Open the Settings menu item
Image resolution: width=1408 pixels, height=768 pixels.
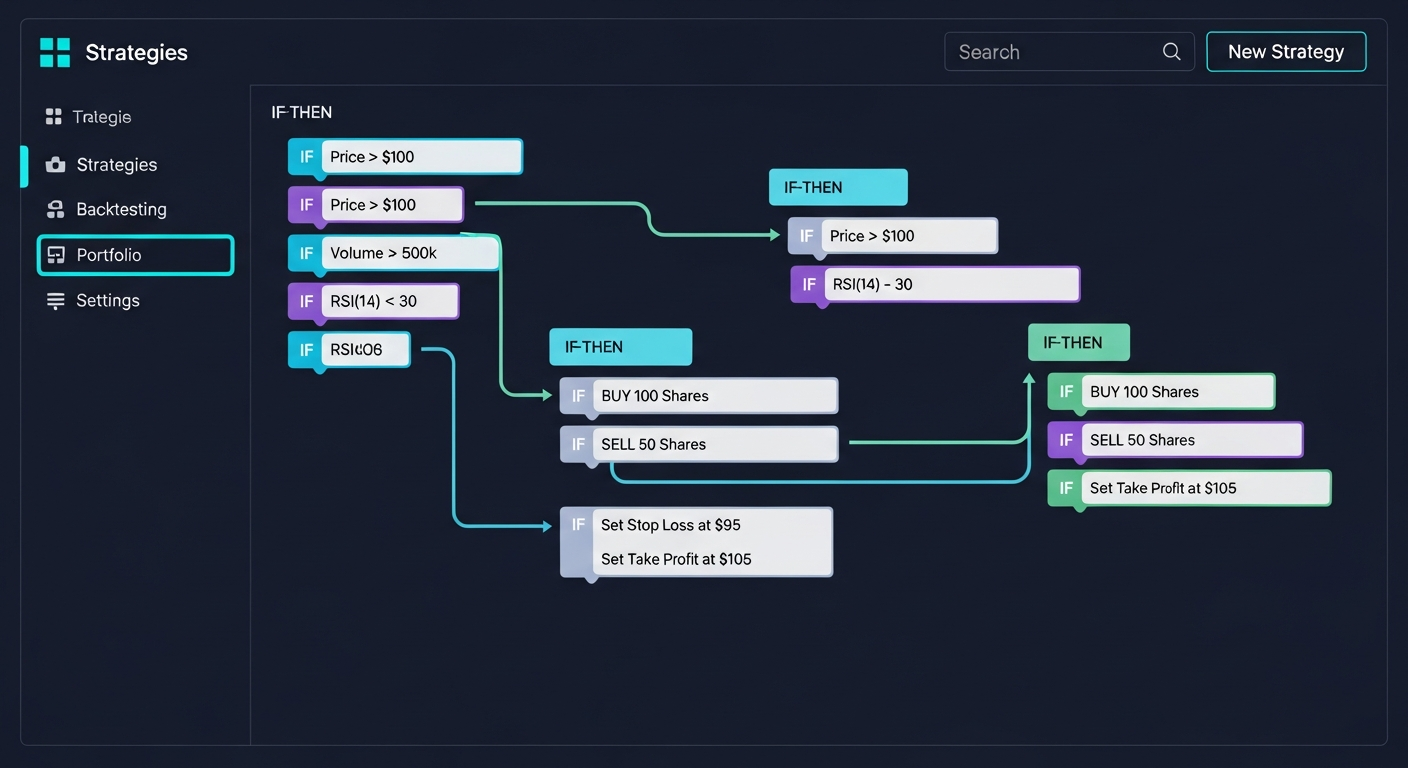(107, 301)
